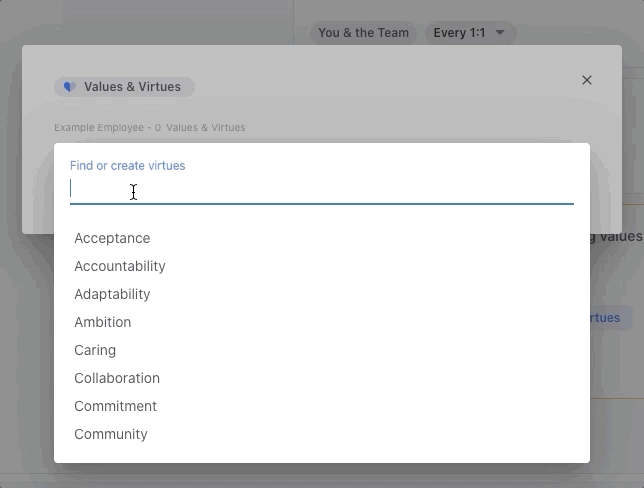Image resolution: width=644 pixels, height=488 pixels.
Task: Pick the Collaboration option
Action: tap(117, 378)
